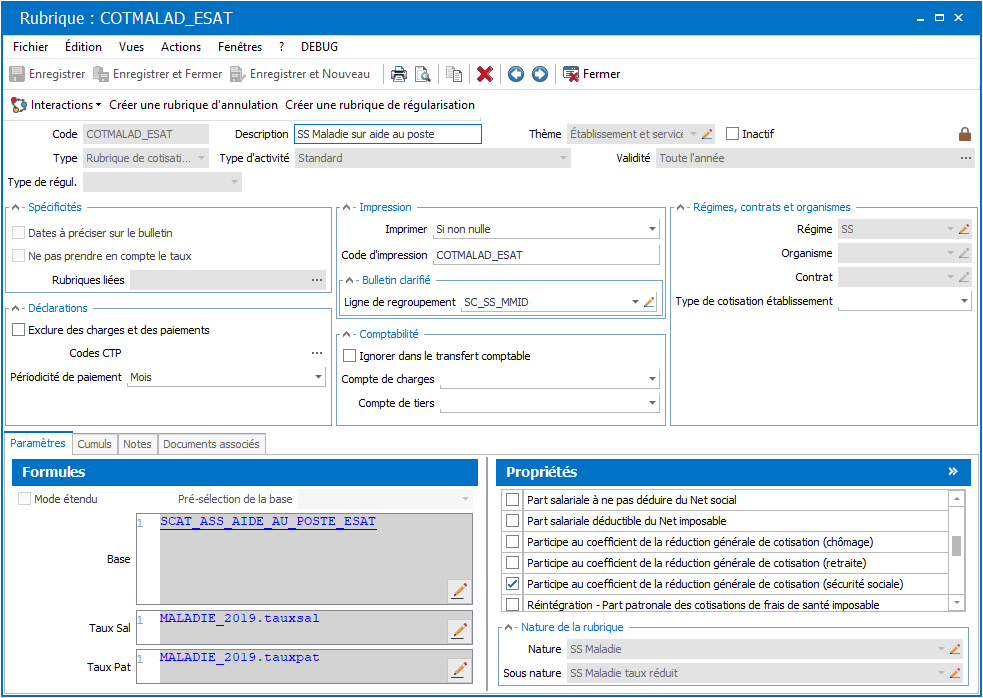Uncheck réduction générale (sécurité sociale) checkbox
The image size is (983, 698).
(513, 584)
